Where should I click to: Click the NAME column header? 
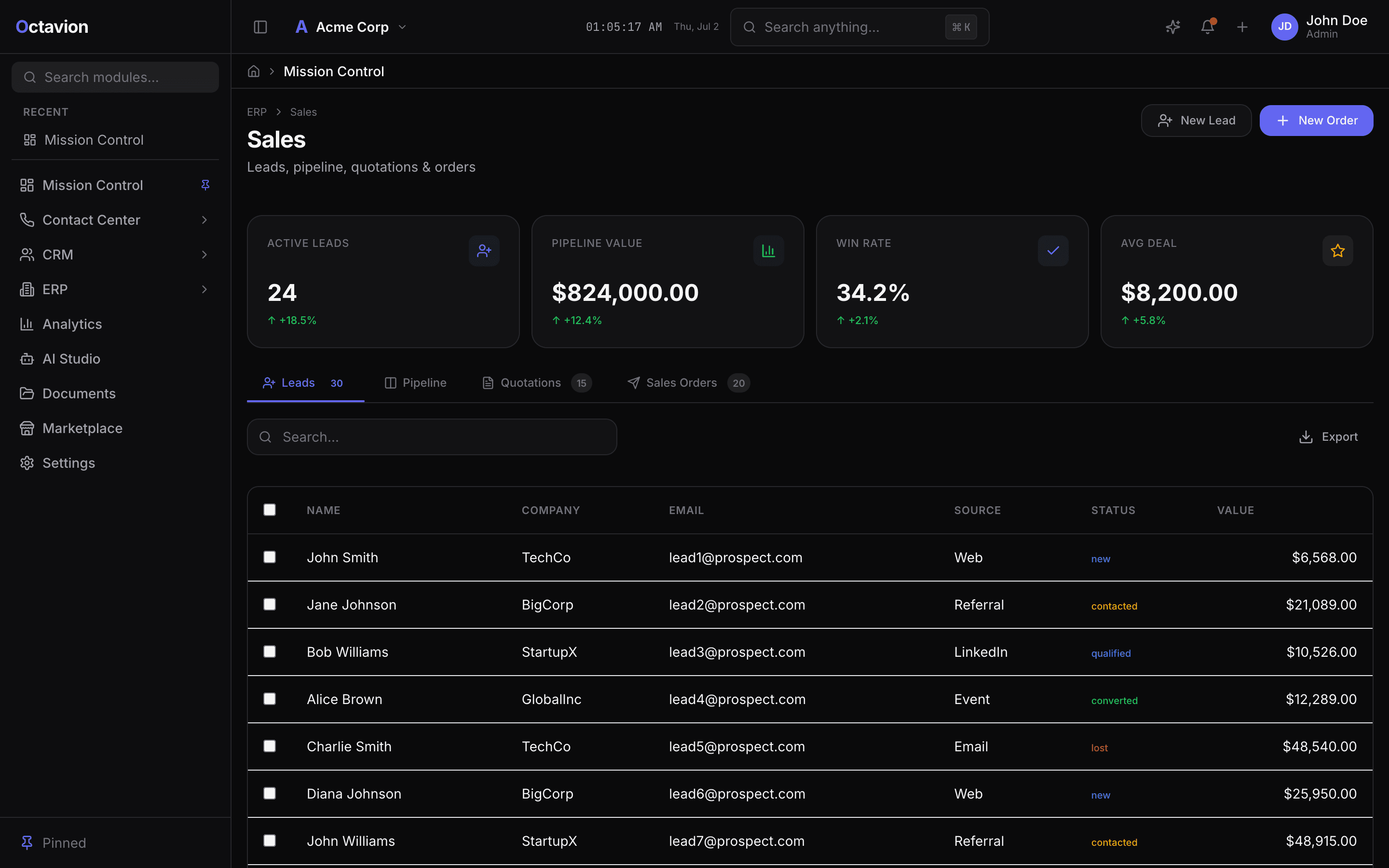323,510
